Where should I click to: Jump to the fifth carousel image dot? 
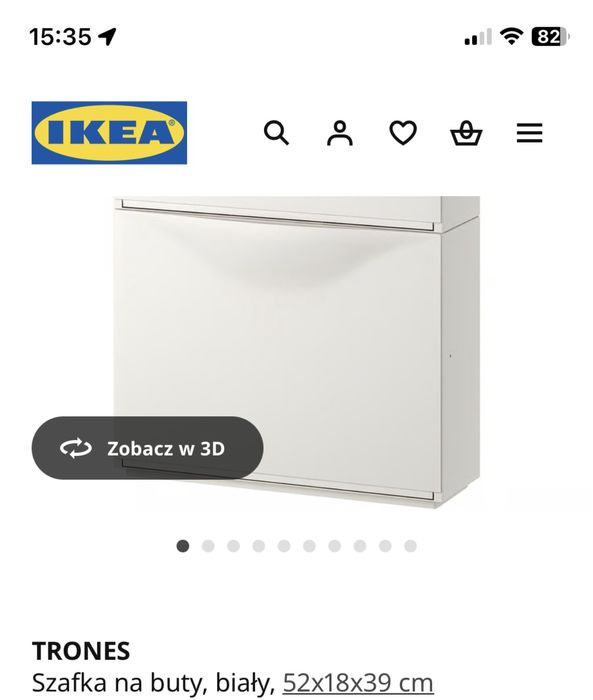point(284,546)
